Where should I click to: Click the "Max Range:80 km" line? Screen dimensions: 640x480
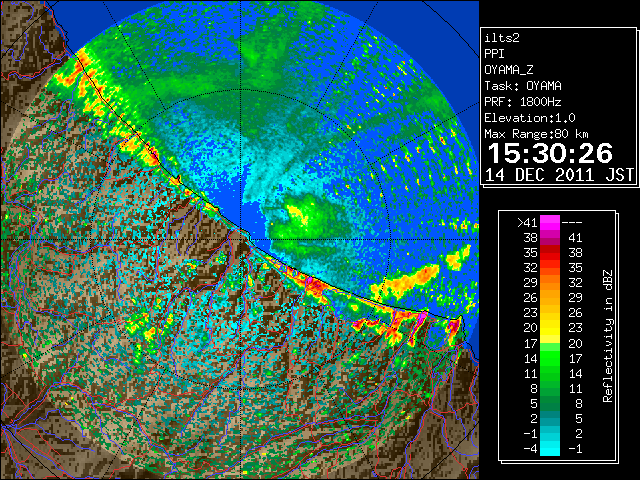536,134
